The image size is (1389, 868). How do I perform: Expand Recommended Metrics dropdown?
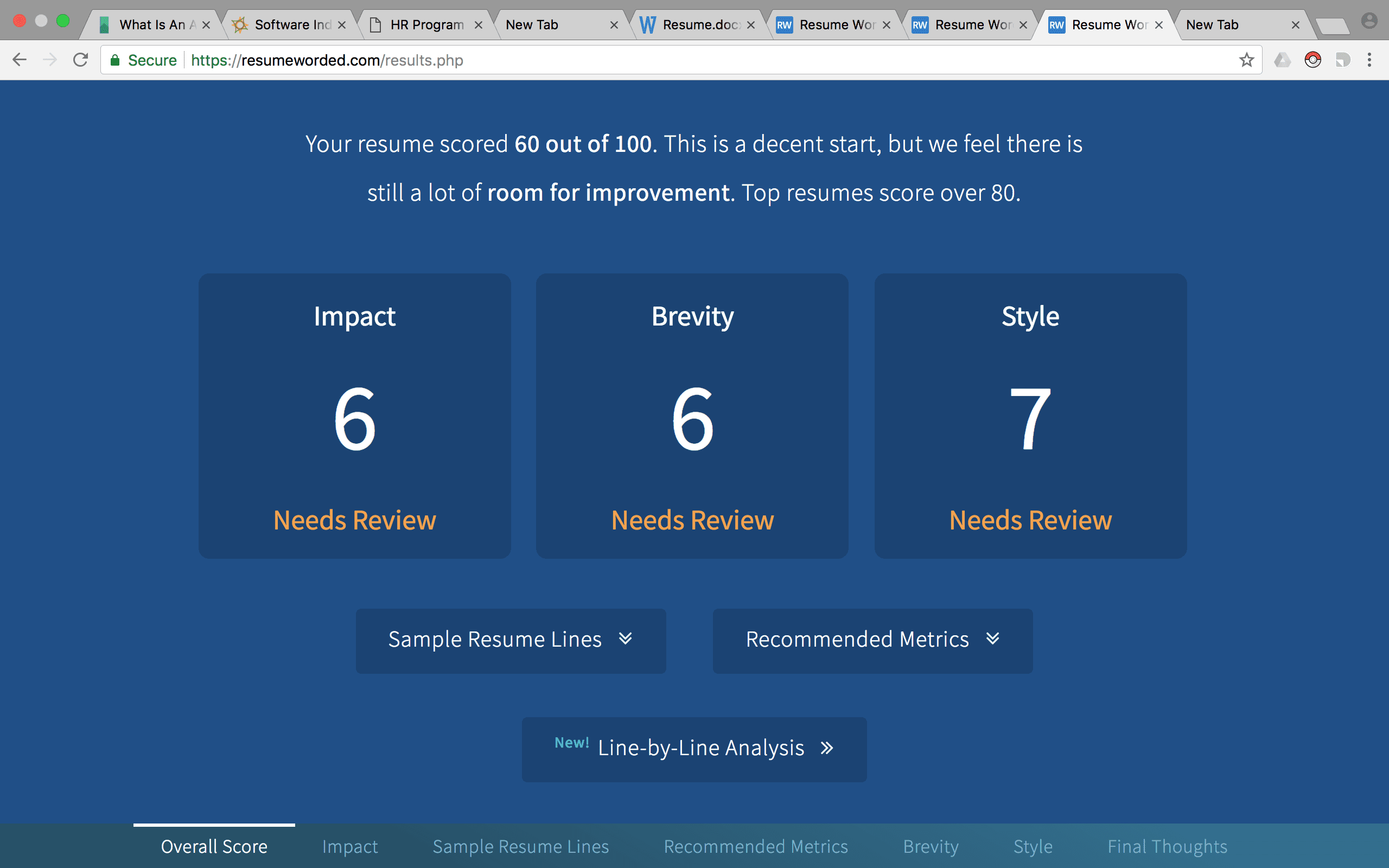pyautogui.click(x=872, y=640)
